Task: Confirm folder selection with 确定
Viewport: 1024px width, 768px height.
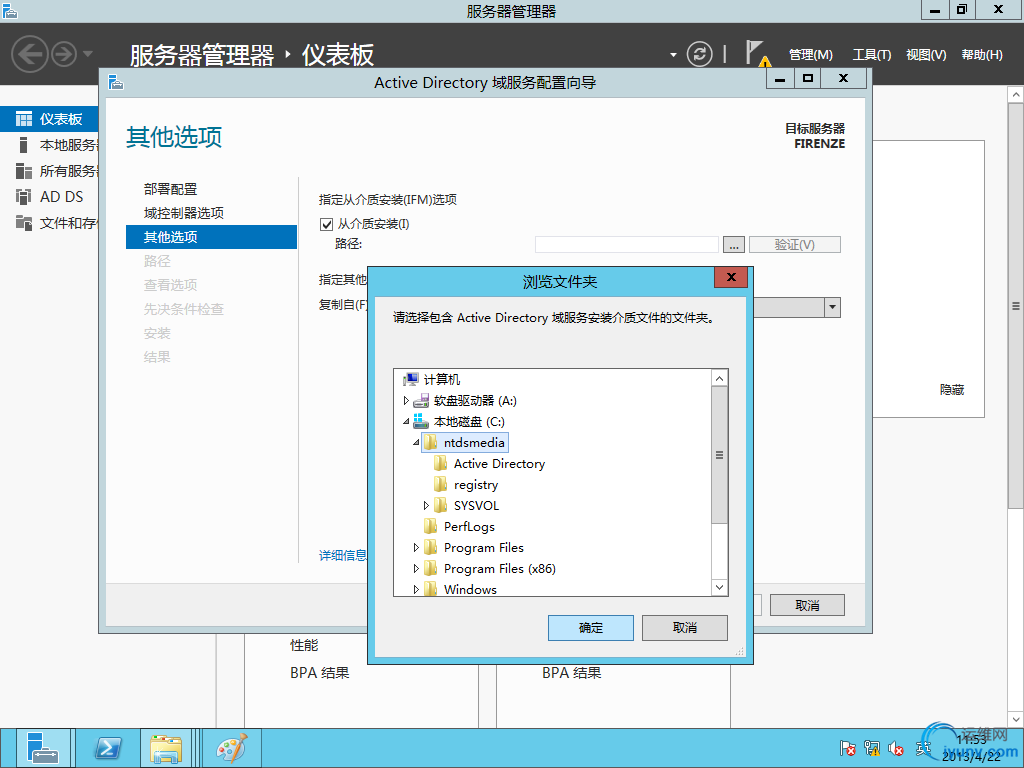Action: pos(590,628)
